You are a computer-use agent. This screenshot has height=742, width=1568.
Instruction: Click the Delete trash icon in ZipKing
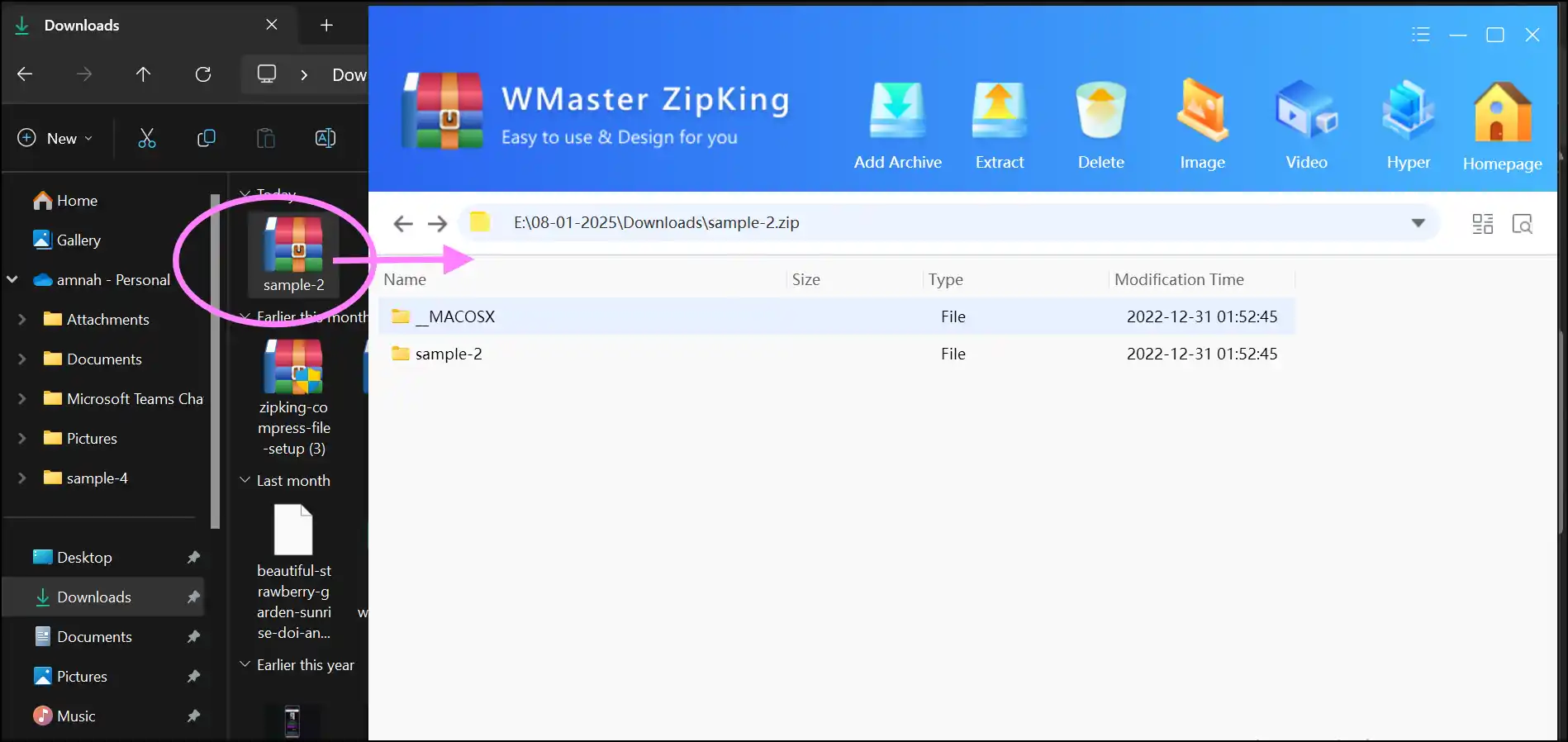coord(1100,112)
